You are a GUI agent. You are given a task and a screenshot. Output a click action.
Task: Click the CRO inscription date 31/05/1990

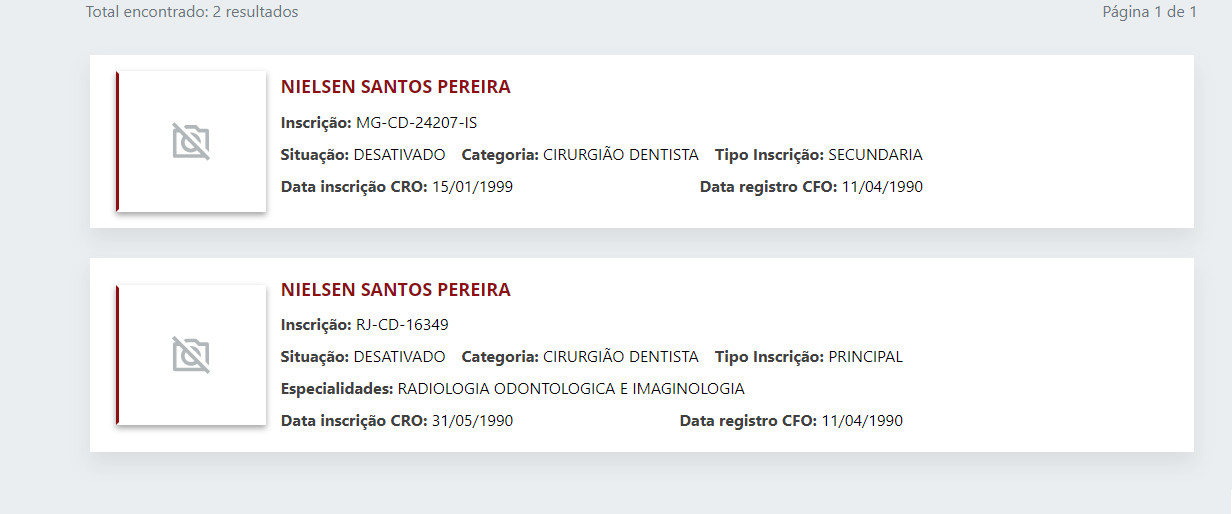tap(472, 421)
